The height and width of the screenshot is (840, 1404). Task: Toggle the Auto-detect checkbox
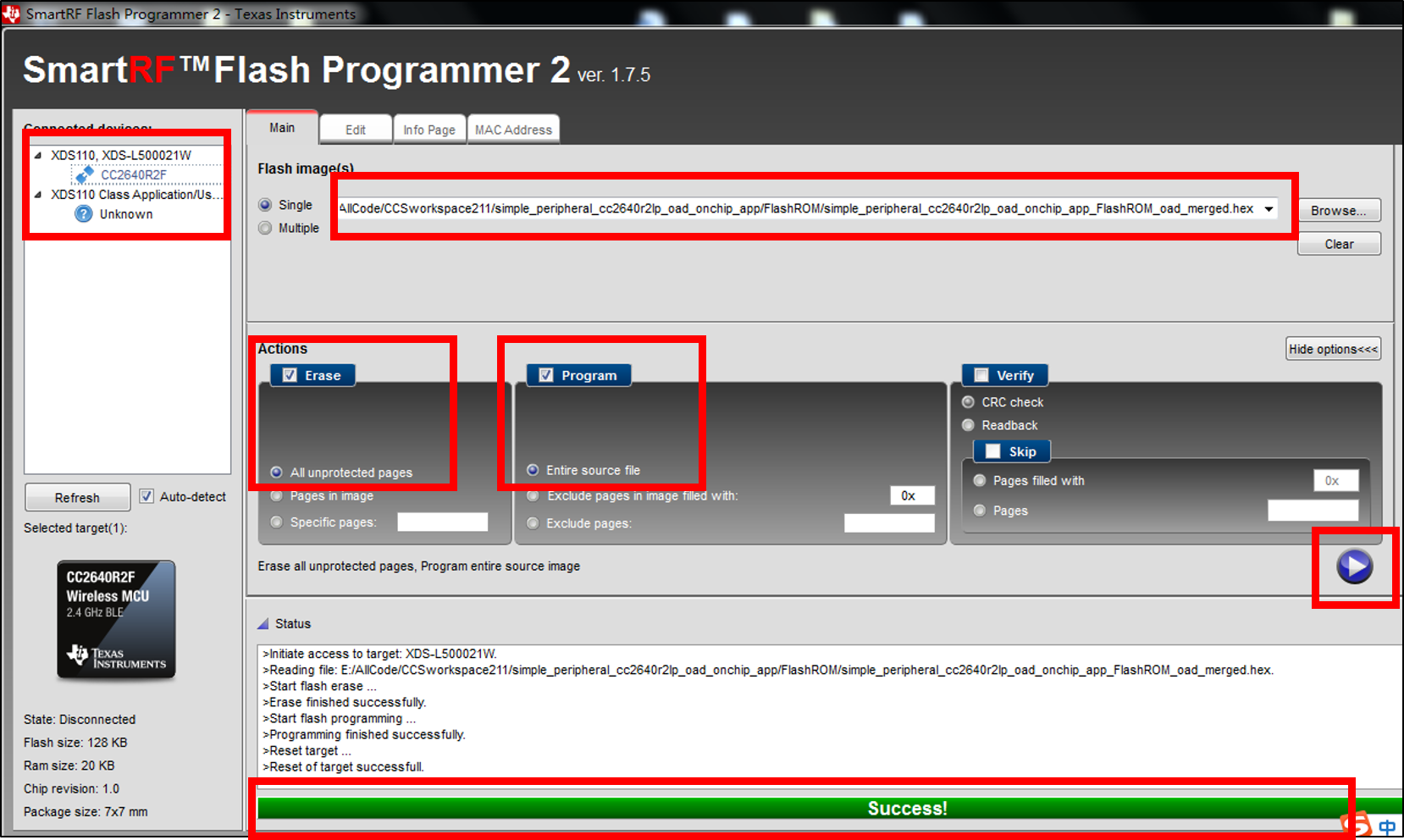(146, 496)
